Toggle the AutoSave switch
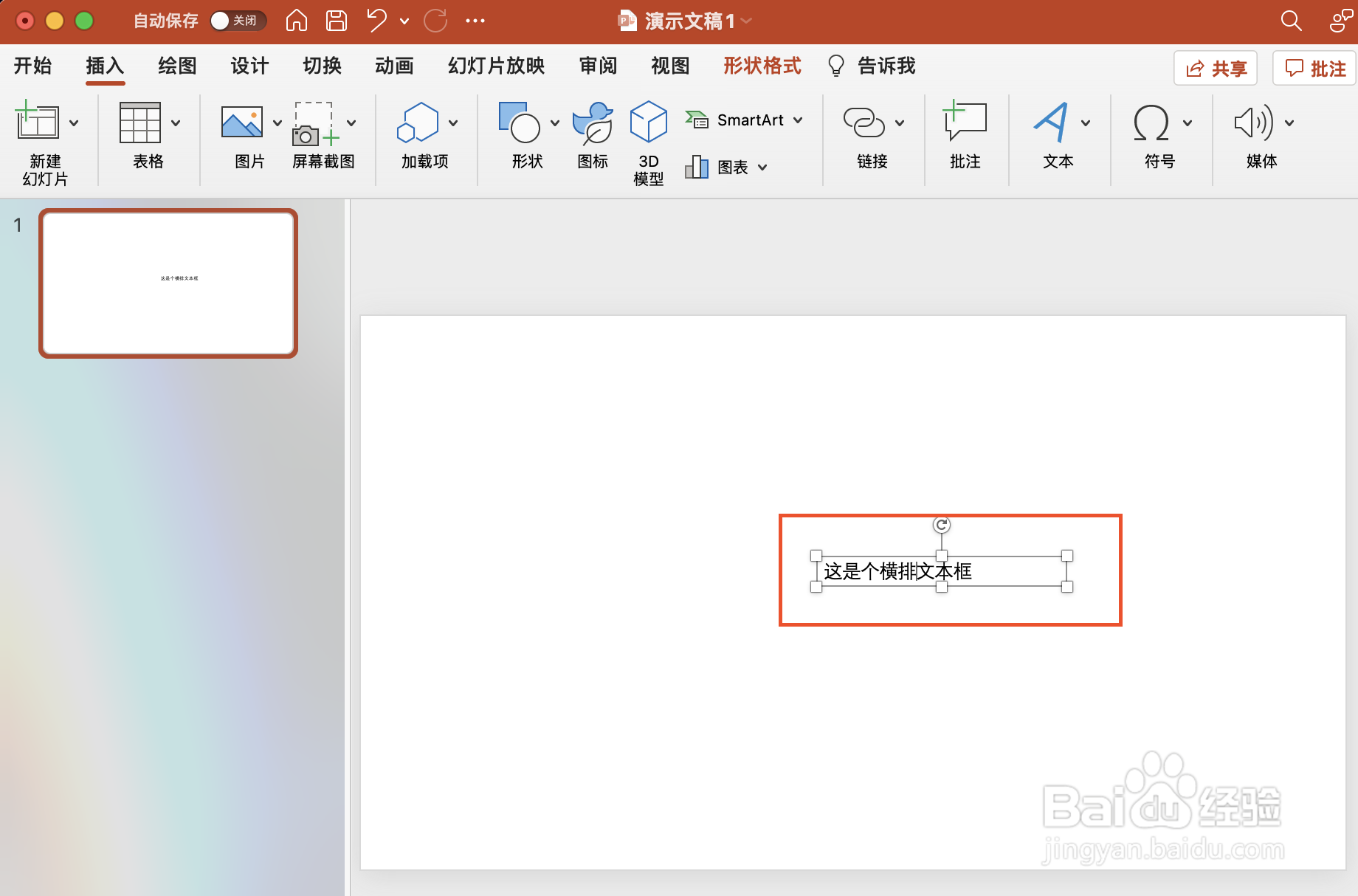1358x896 pixels. click(x=238, y=21)
